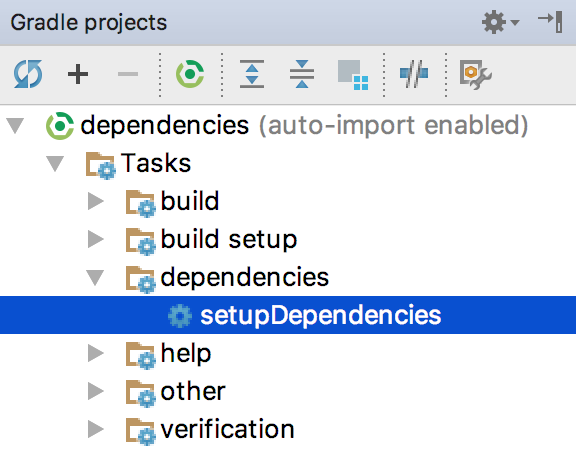This screenshot has height=466, width=576.
Task: Refresh all Gradle projects
Action: point(28,74)
